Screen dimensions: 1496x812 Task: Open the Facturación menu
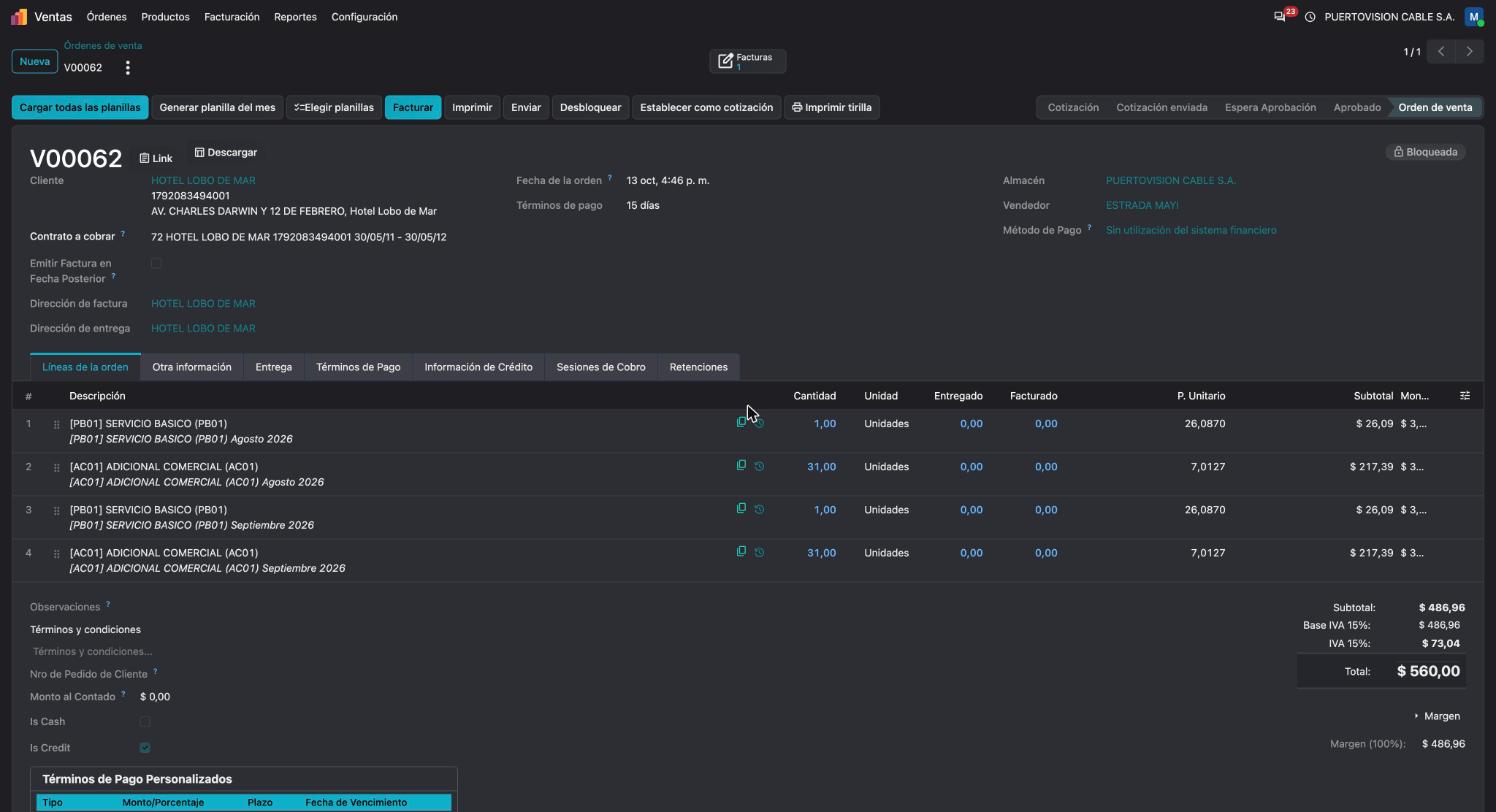[x=231, y=17]
